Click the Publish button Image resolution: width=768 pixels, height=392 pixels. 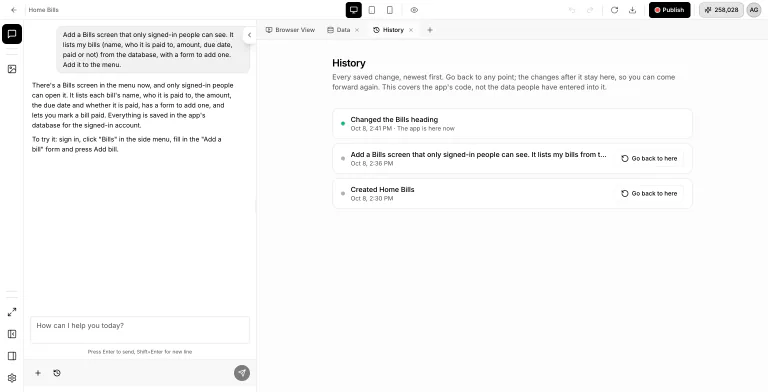tap(670, 10)
